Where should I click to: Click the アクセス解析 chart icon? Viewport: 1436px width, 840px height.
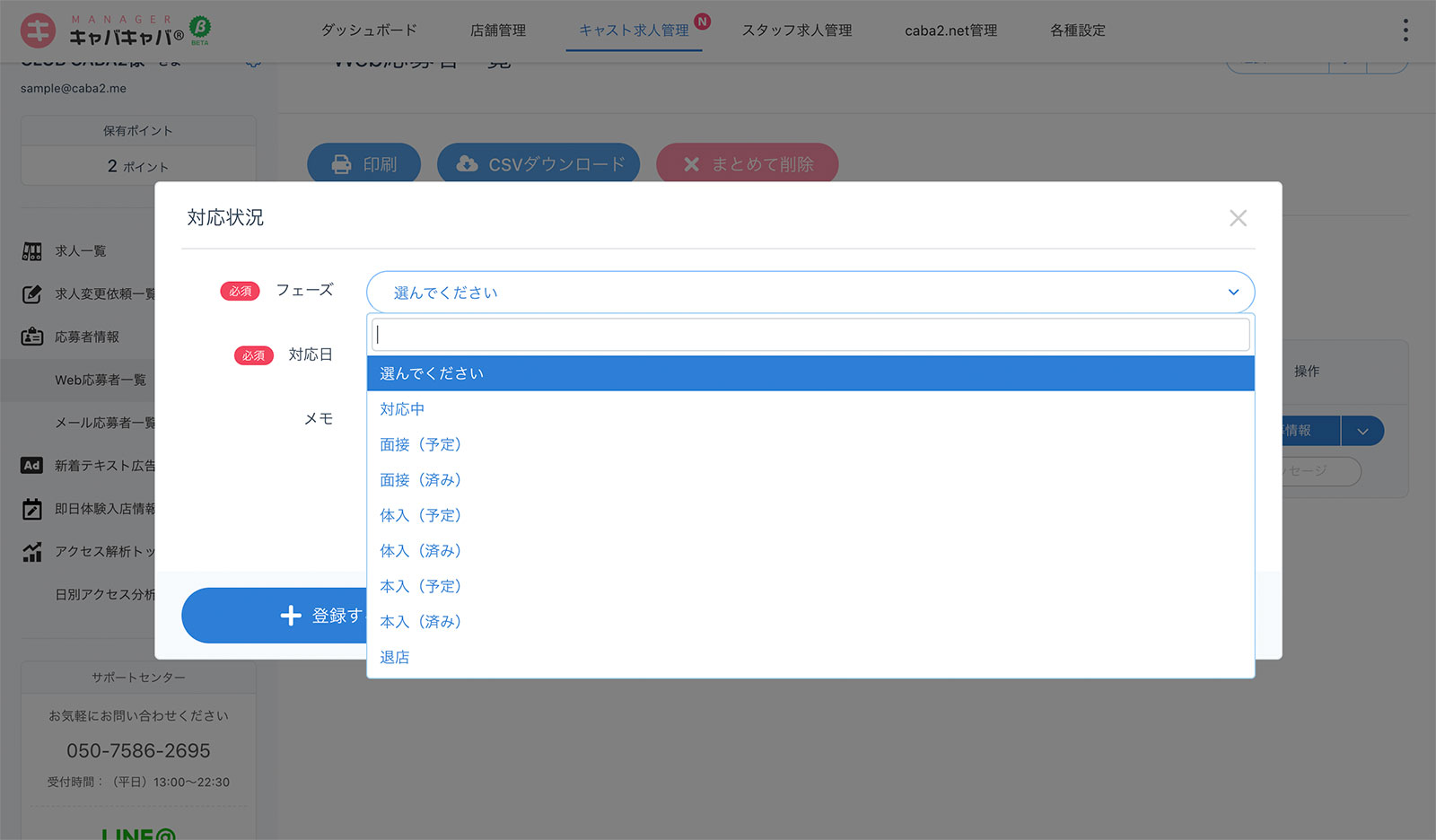[32, 552]
